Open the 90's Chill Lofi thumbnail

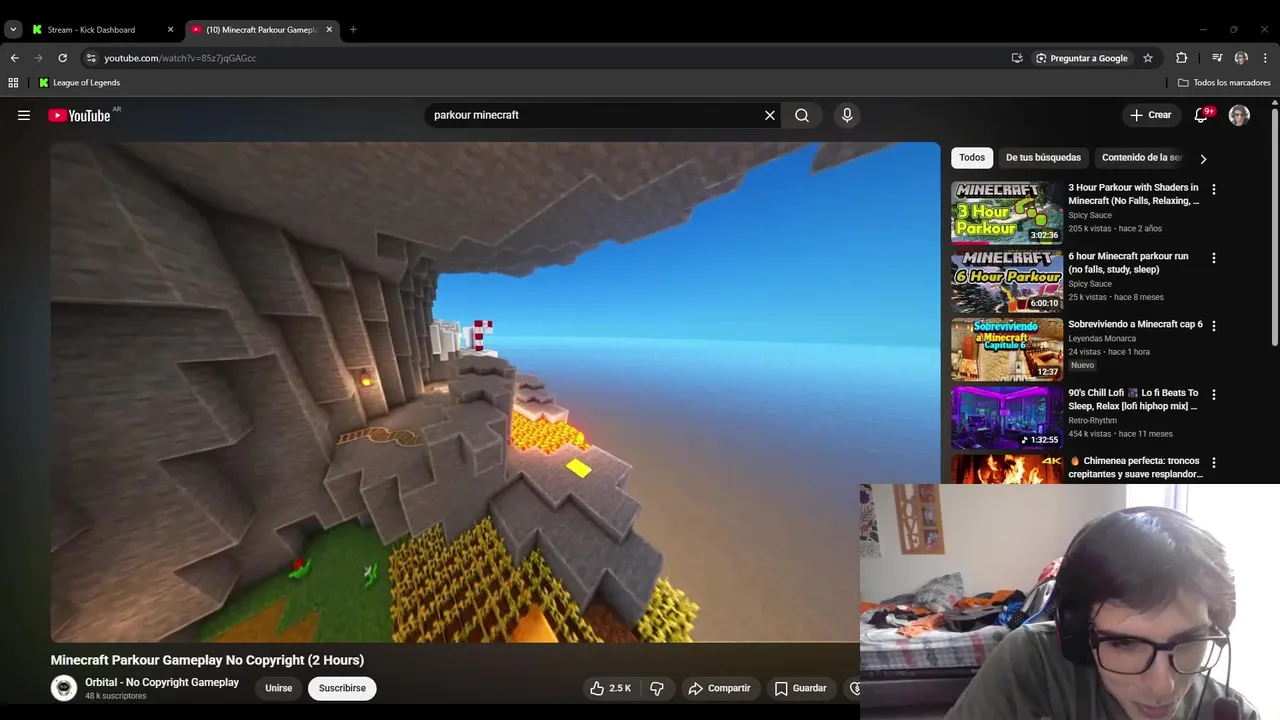click(1006, 418)
